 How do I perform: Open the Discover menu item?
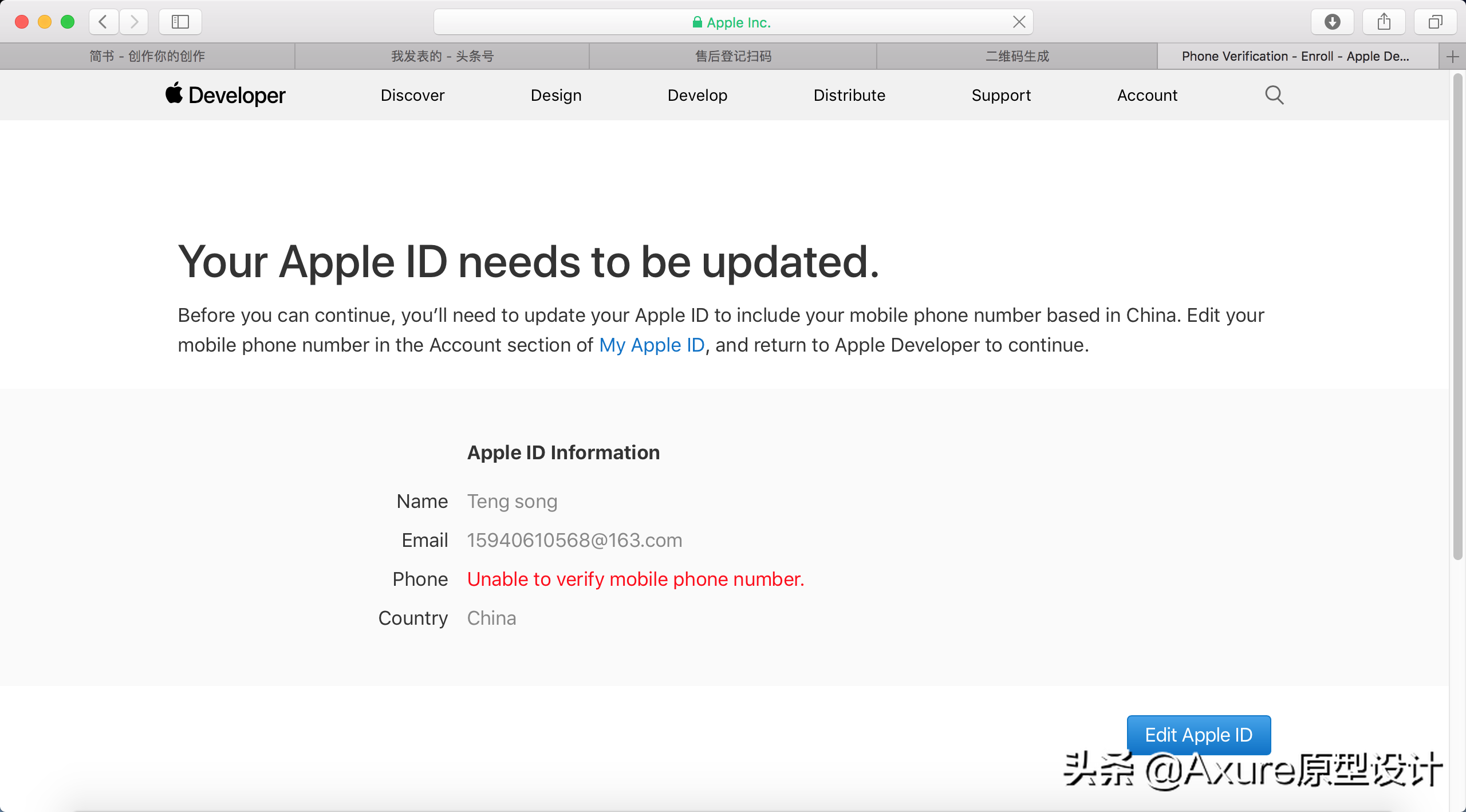click(412, 95)
